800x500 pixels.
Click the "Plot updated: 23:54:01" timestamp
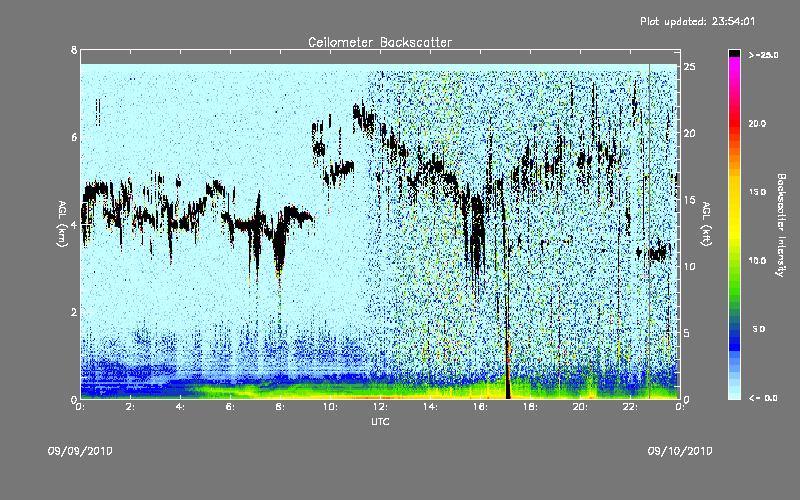(697, 21)
